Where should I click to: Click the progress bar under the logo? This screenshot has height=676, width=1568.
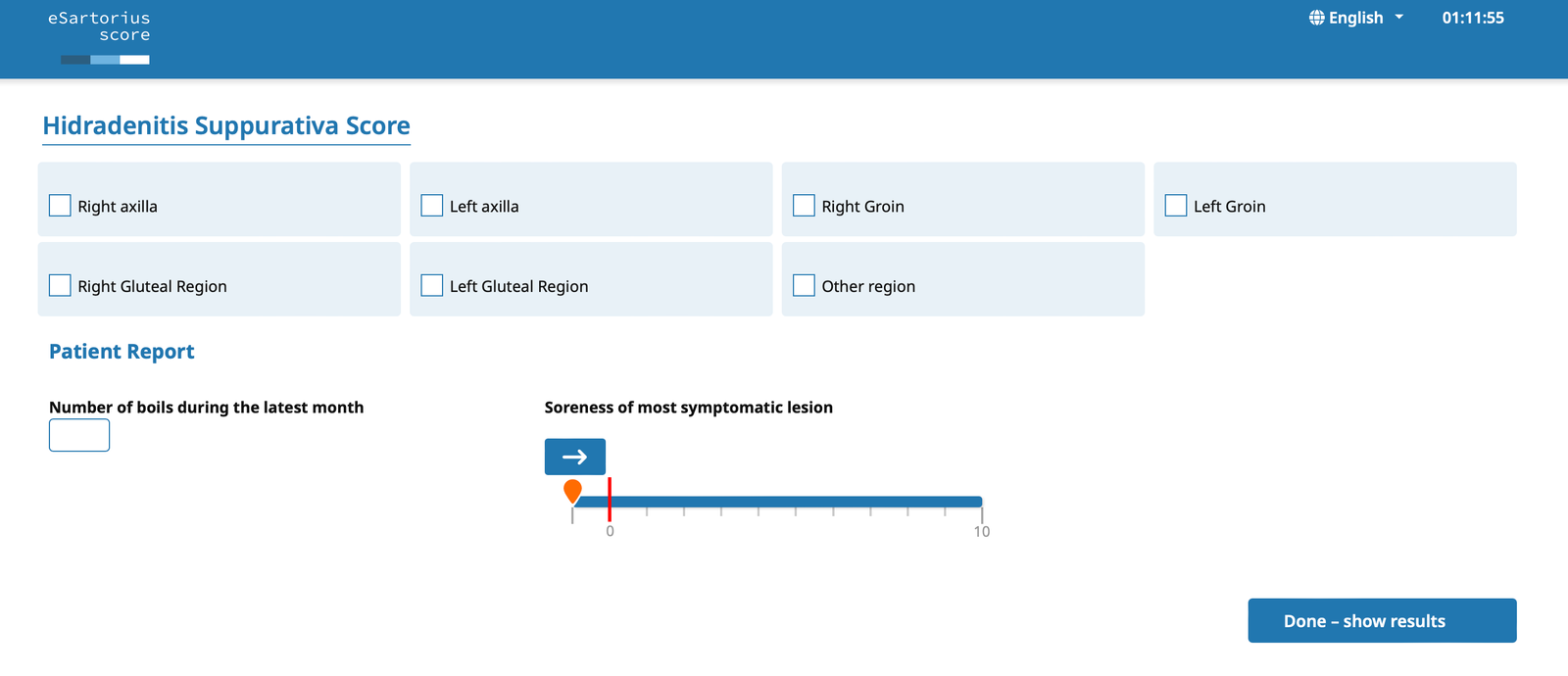click(105, 60)
